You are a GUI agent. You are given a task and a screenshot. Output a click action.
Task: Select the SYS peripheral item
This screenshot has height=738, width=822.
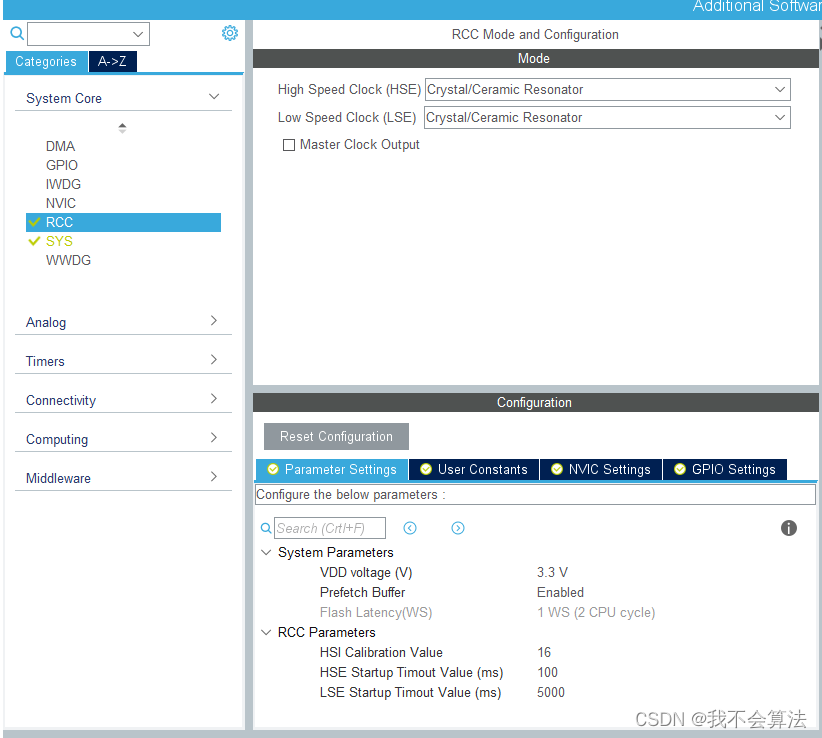click(59, 241)
